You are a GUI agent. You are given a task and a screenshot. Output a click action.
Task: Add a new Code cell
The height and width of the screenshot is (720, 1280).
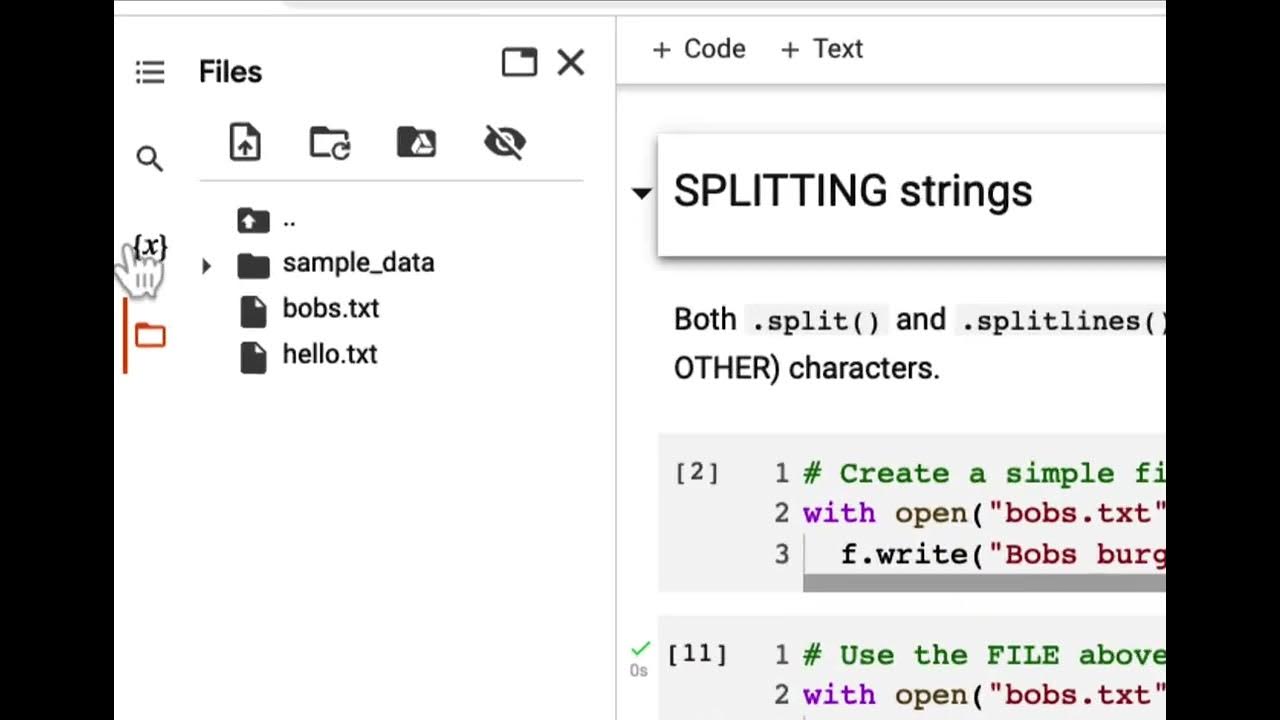pos(699,49)
